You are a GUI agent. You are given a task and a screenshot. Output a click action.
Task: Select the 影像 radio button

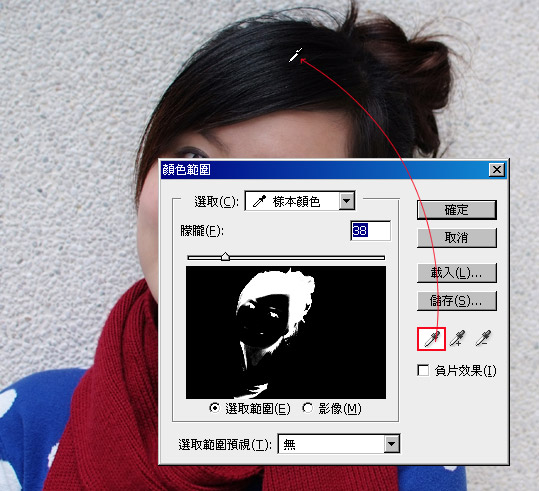coord(307,408)
